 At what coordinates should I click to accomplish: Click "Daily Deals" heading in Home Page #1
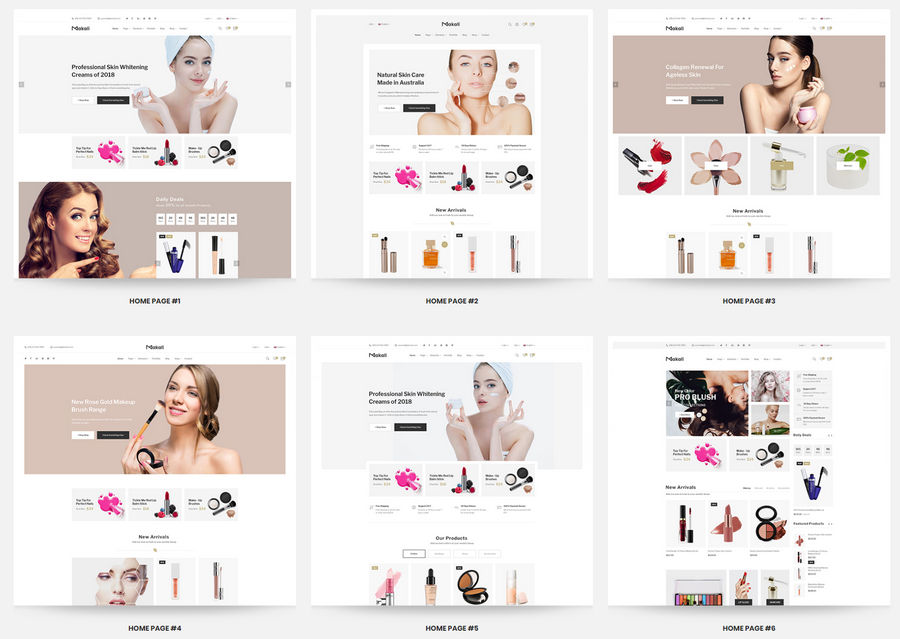point(170,199)
